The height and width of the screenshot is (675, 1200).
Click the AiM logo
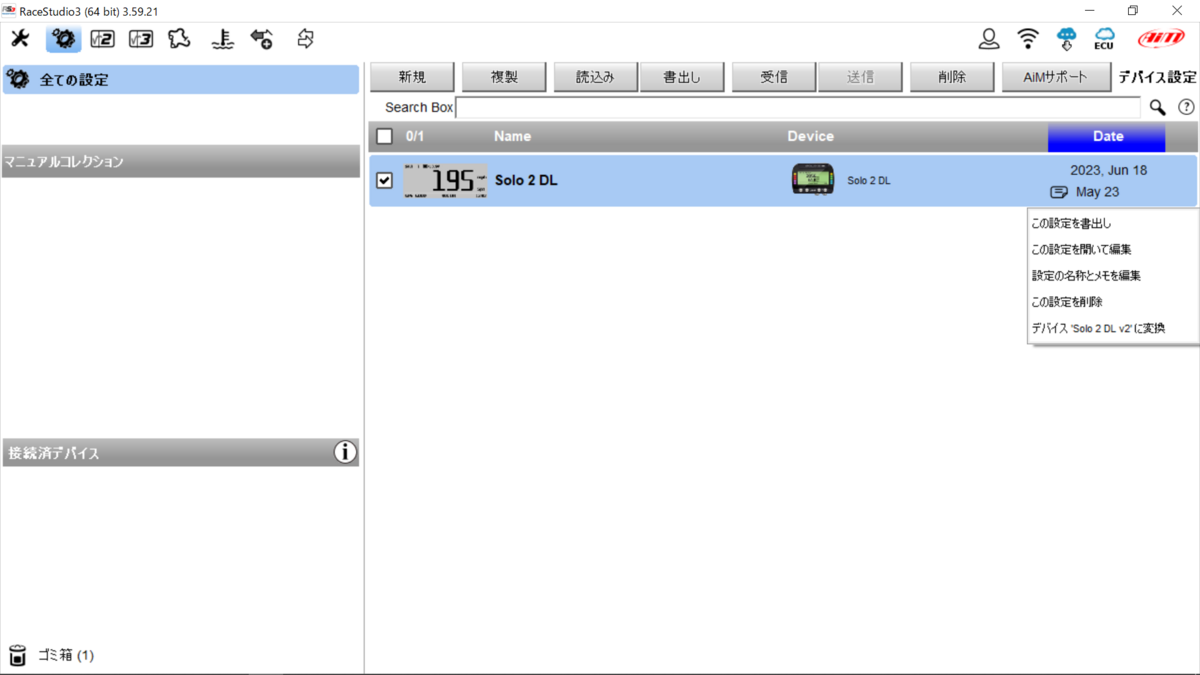tap(1161, 39)
